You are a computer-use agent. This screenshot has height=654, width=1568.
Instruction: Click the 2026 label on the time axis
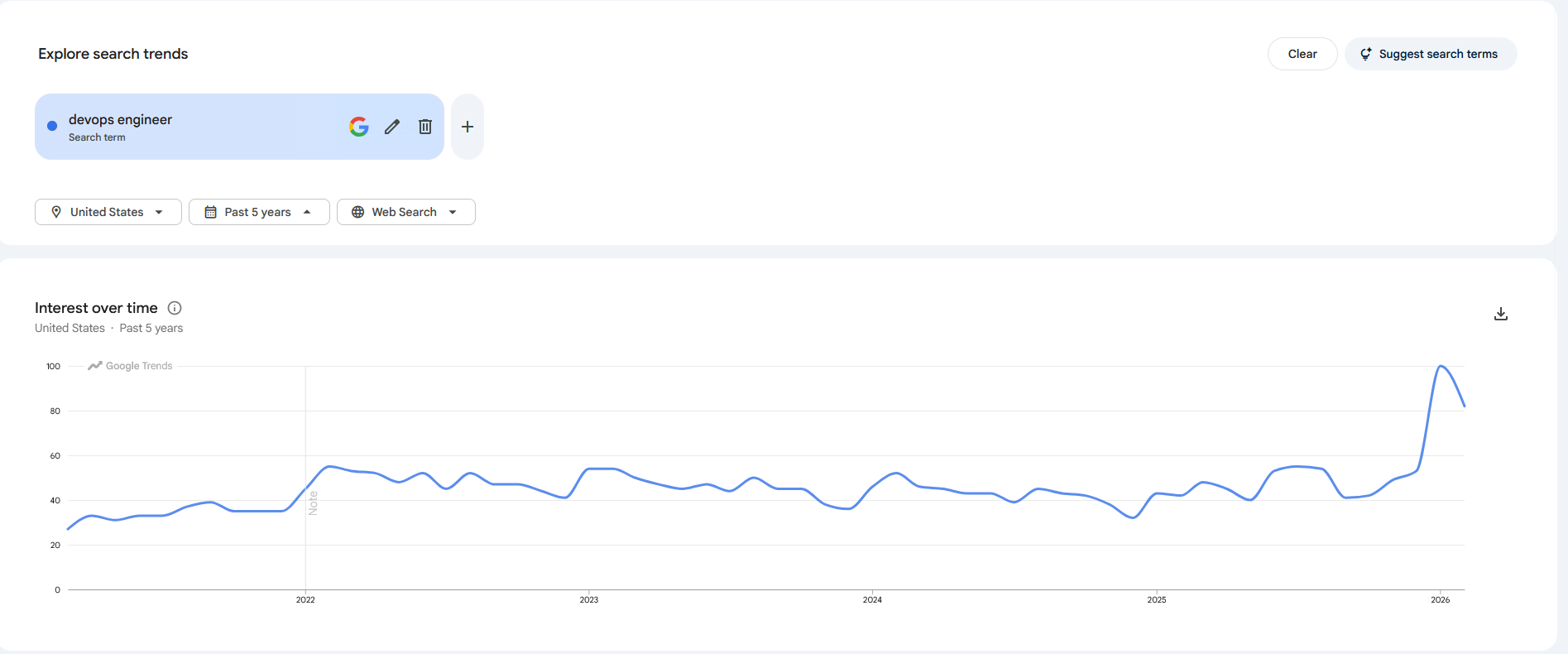(1441, 599)
